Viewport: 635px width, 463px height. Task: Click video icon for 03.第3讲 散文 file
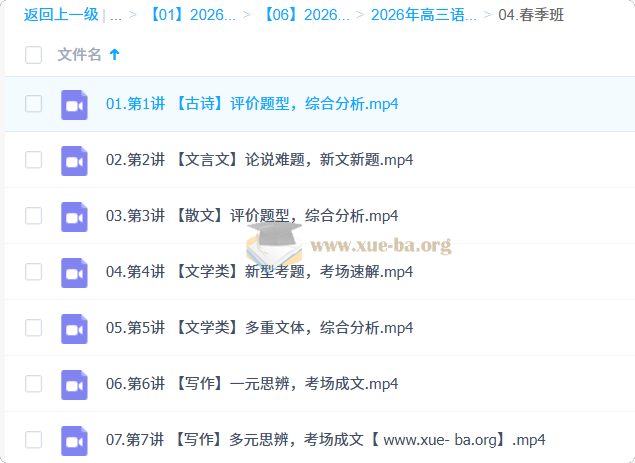tap(74, 216)
